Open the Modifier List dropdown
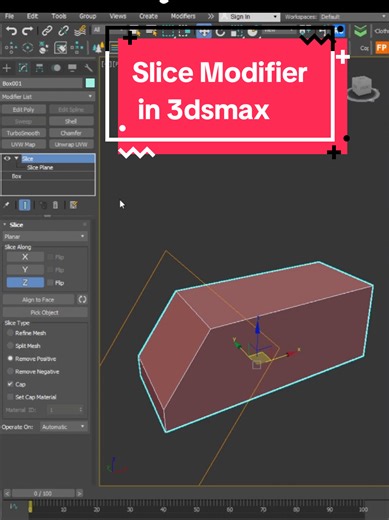Viewport: 389px width, 520px height. 48,96
